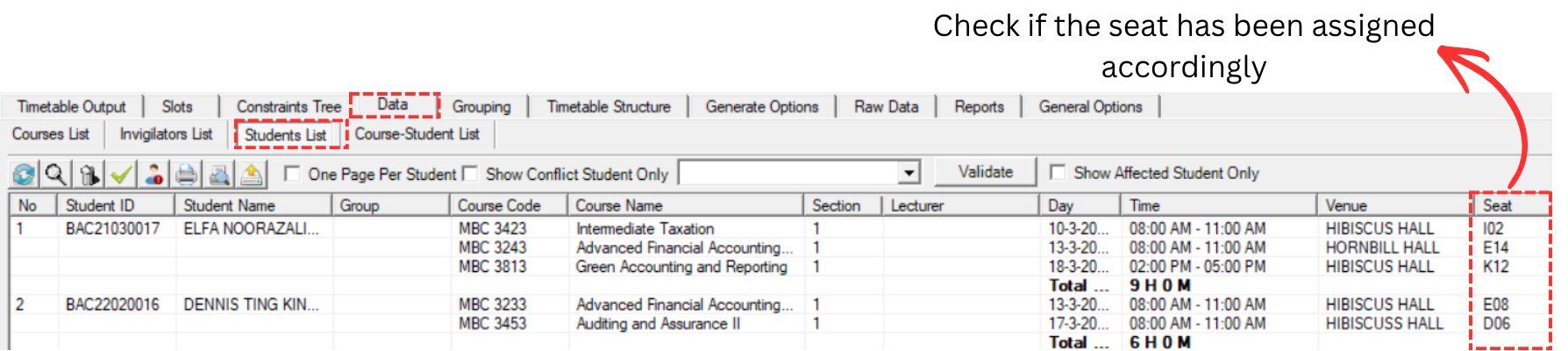Click seat value D06
Image resolution: width=1568 pixels, height=351 pixels.
pyautogui.click(x=1495, y=324)
